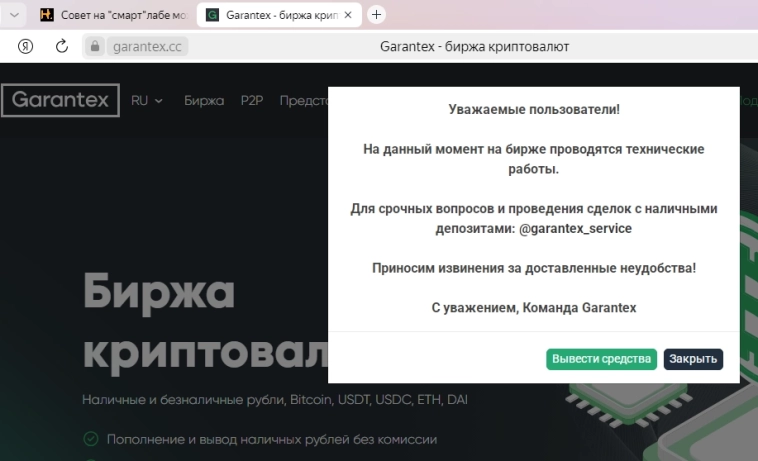Close the Garantex browser tab
Screen dimensions: 758x461
point(348,15)
